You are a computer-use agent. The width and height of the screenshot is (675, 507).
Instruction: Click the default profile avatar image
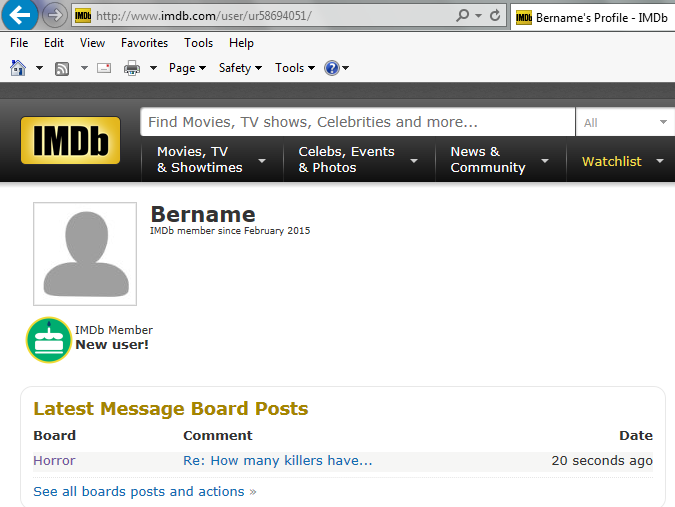(x=85, y=254)
